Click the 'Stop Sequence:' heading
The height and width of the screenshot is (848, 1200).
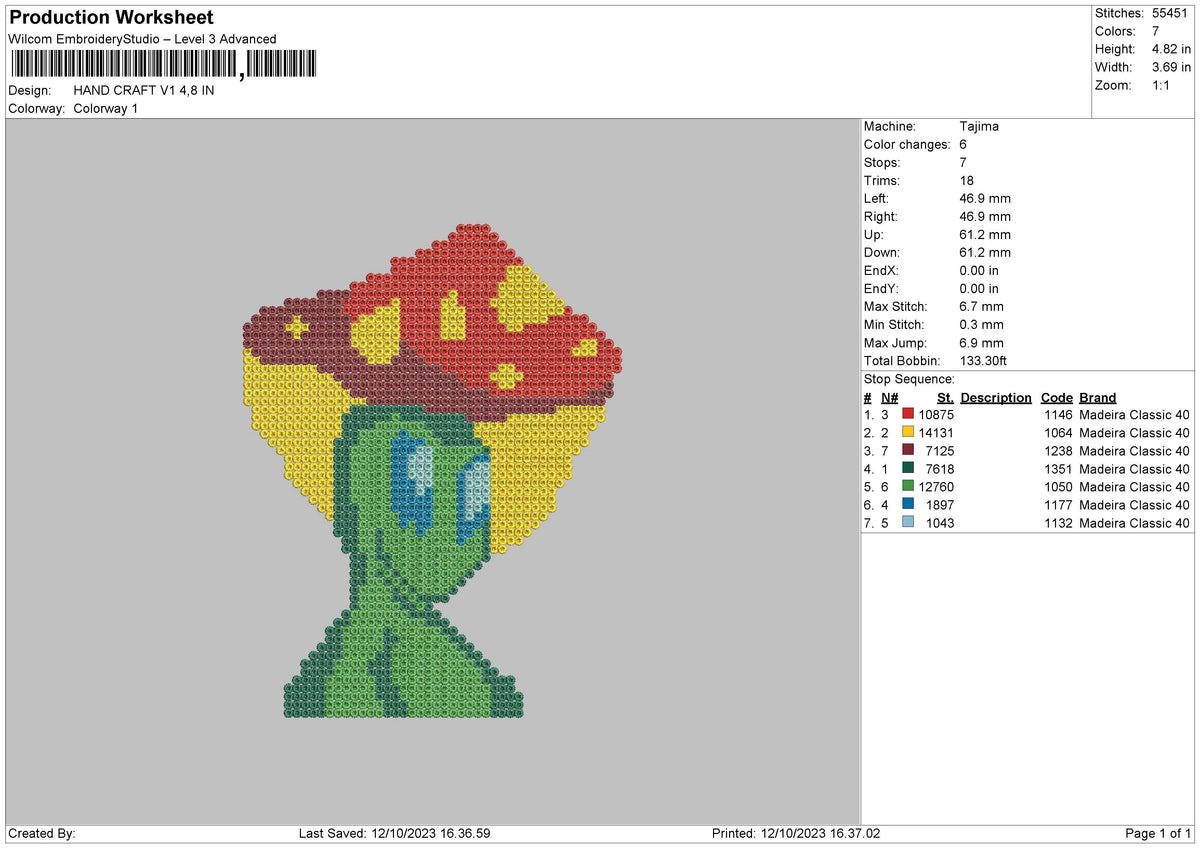909,379
